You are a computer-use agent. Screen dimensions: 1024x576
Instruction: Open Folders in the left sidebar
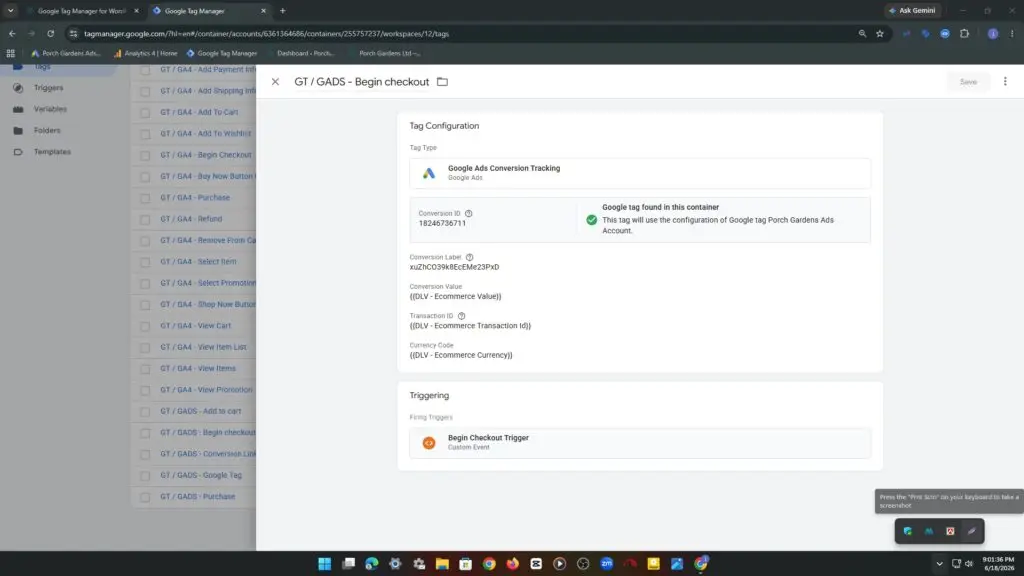tap(47, 131)
